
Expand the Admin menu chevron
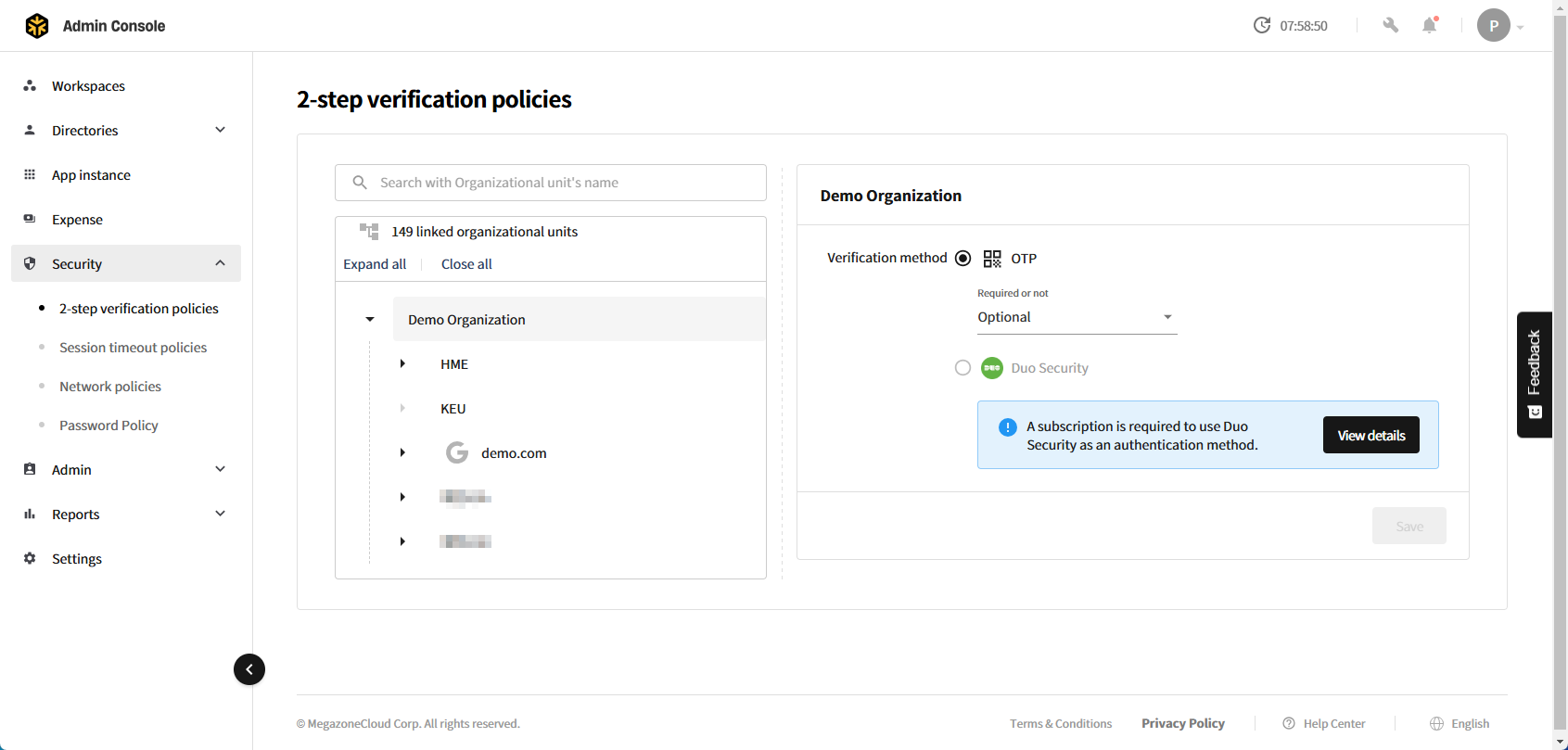click(x=221, y=469)
